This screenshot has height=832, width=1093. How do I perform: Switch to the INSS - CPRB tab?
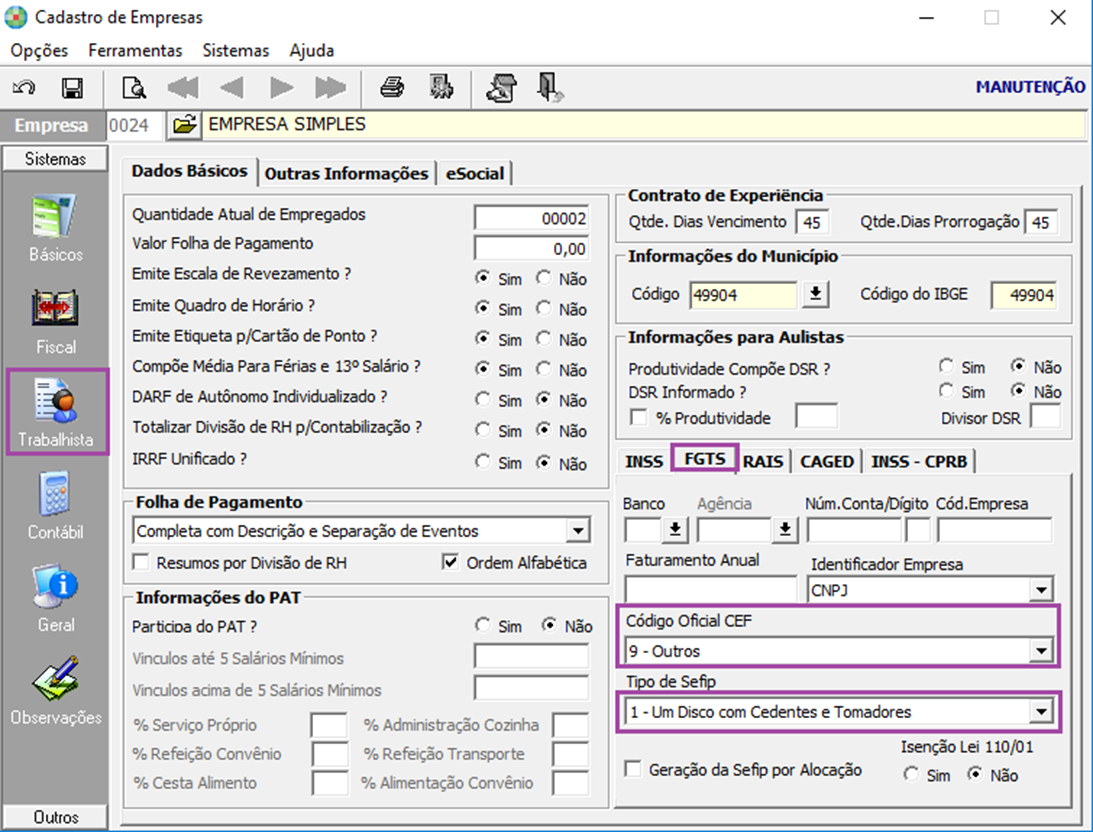click(x=919, y=461)
